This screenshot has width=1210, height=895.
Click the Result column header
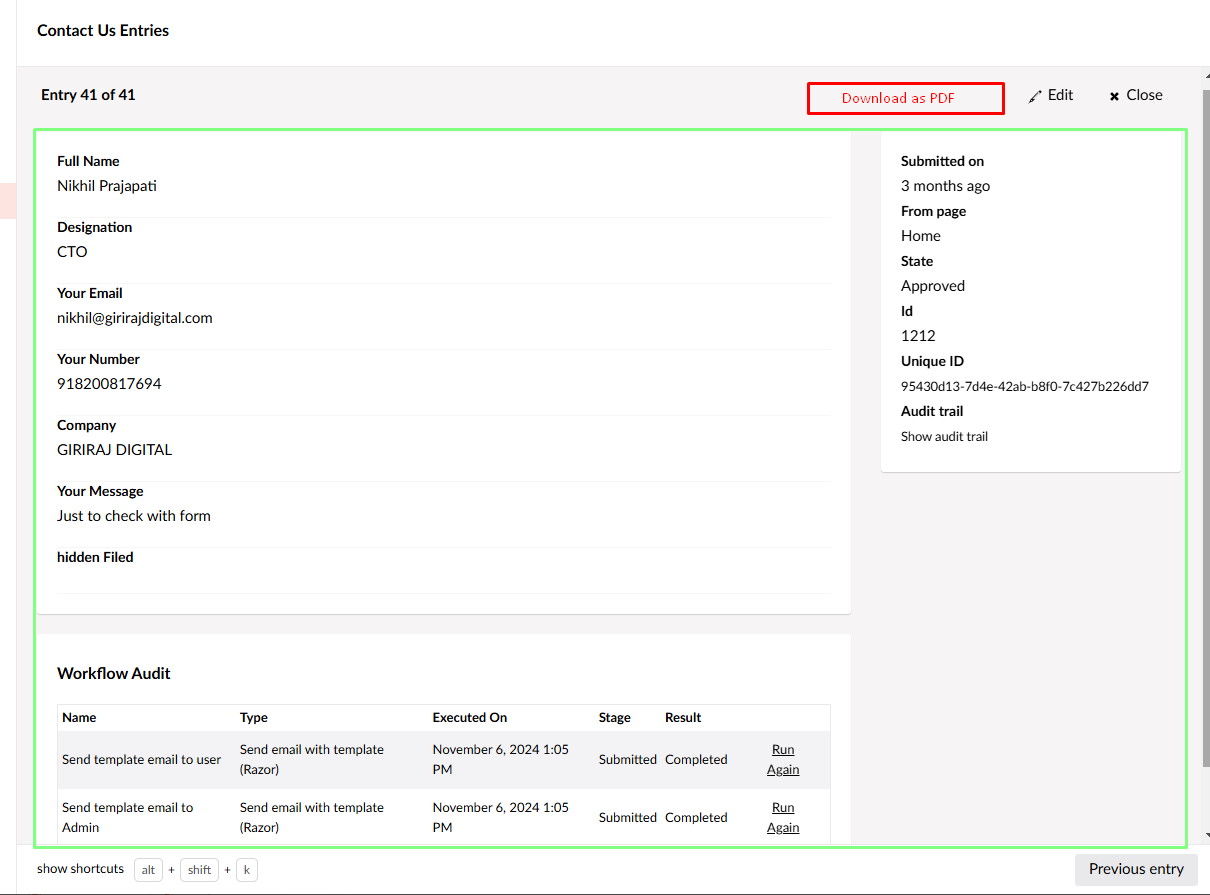pyautogui.click(x=683, y=717)
